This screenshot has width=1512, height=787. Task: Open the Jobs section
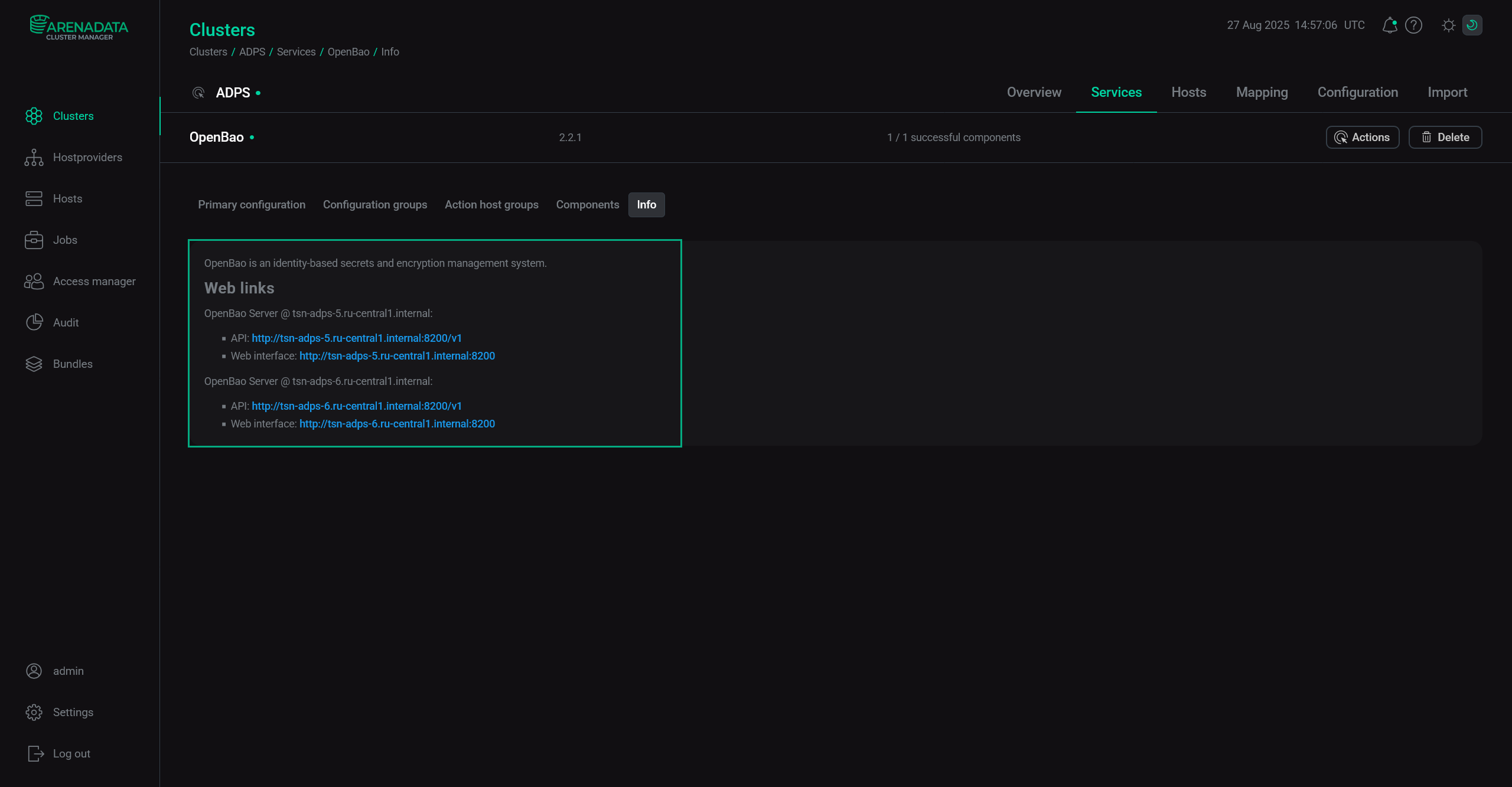point(65,240)
